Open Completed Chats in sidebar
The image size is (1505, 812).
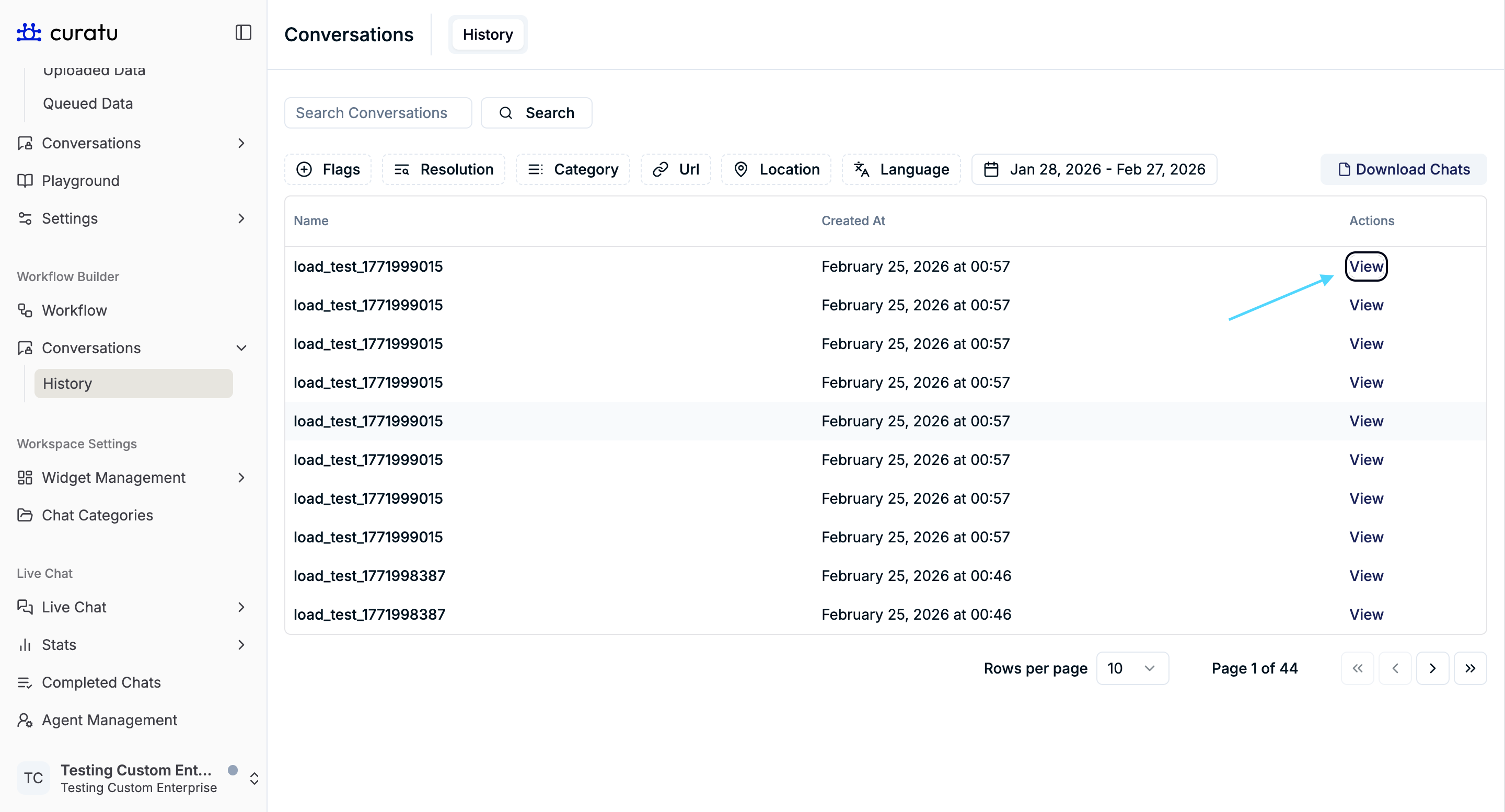point(101,682)
